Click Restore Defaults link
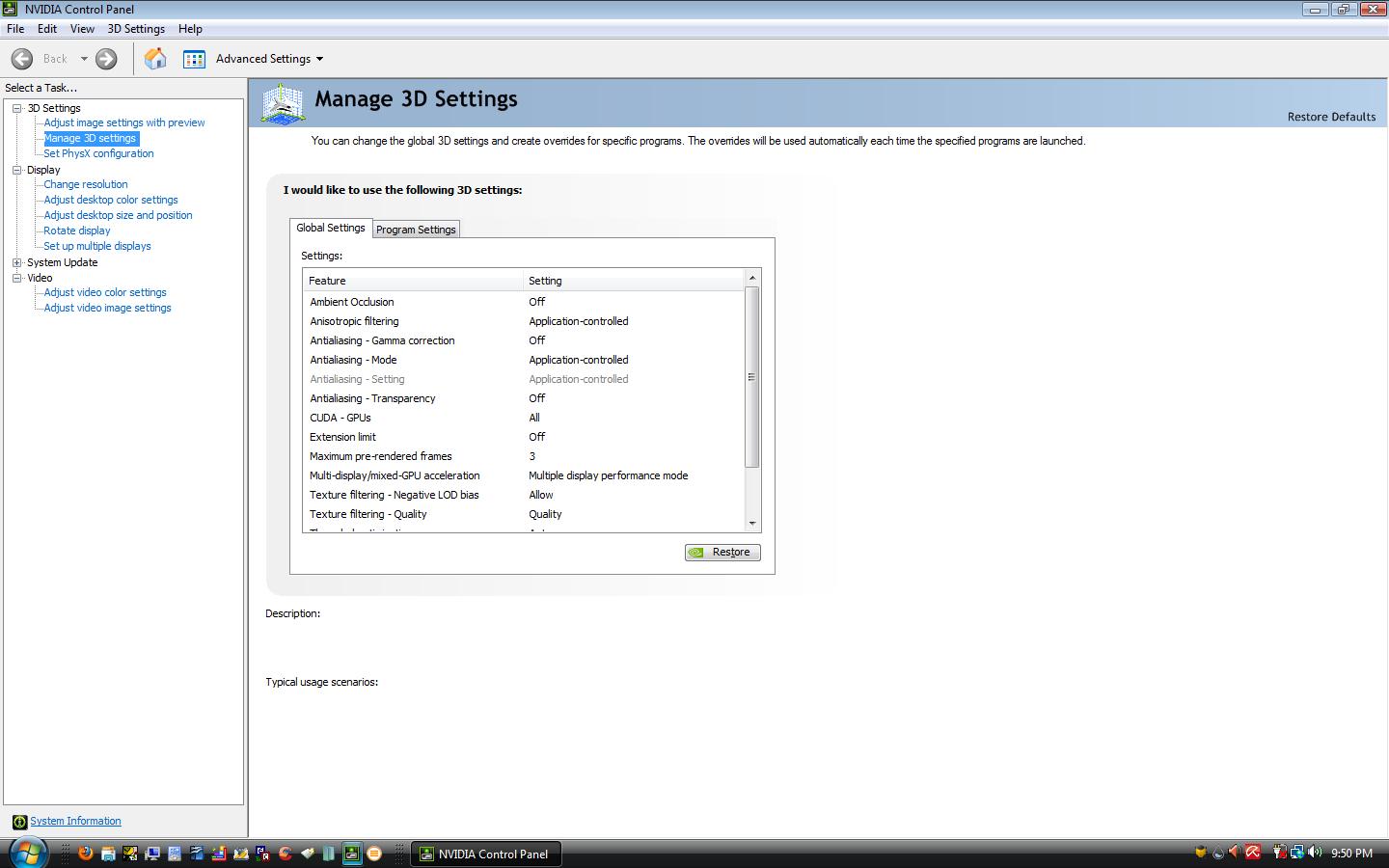 pos(1331,117)
